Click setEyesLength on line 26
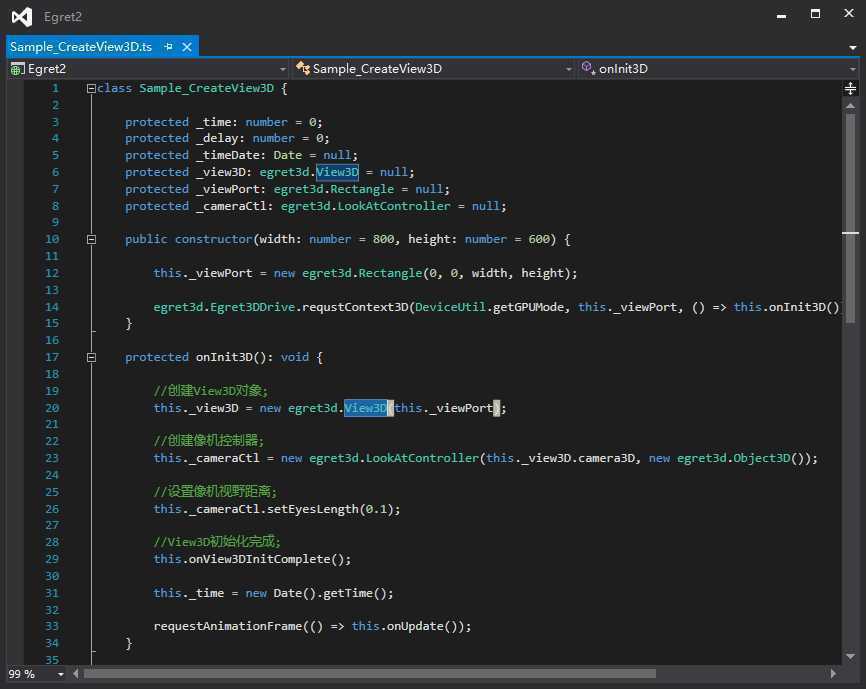Screen dimensions: 866x689 click(313, 510)
